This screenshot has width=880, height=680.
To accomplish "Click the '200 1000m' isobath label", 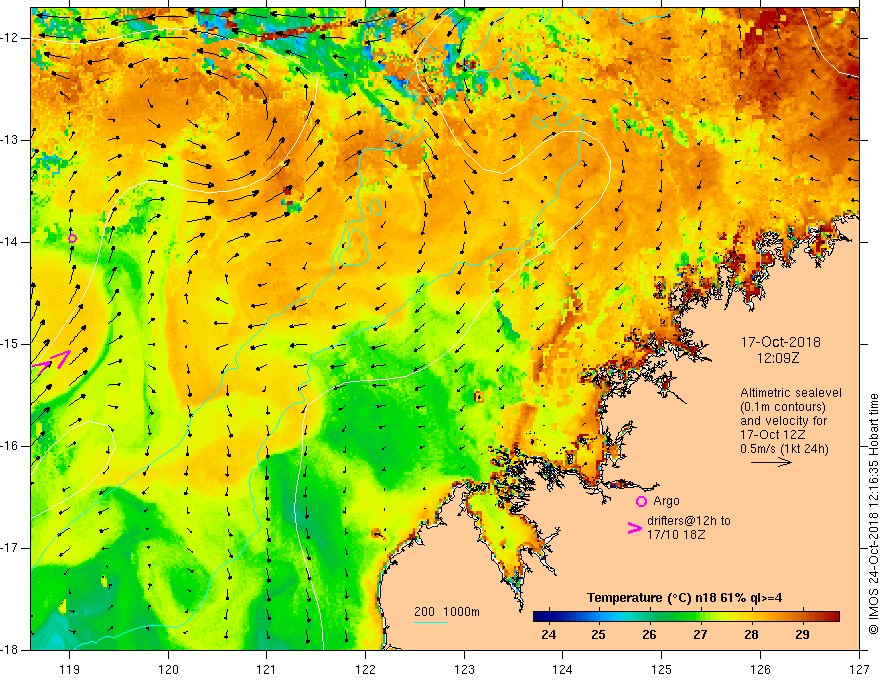I will coord(447,612).
